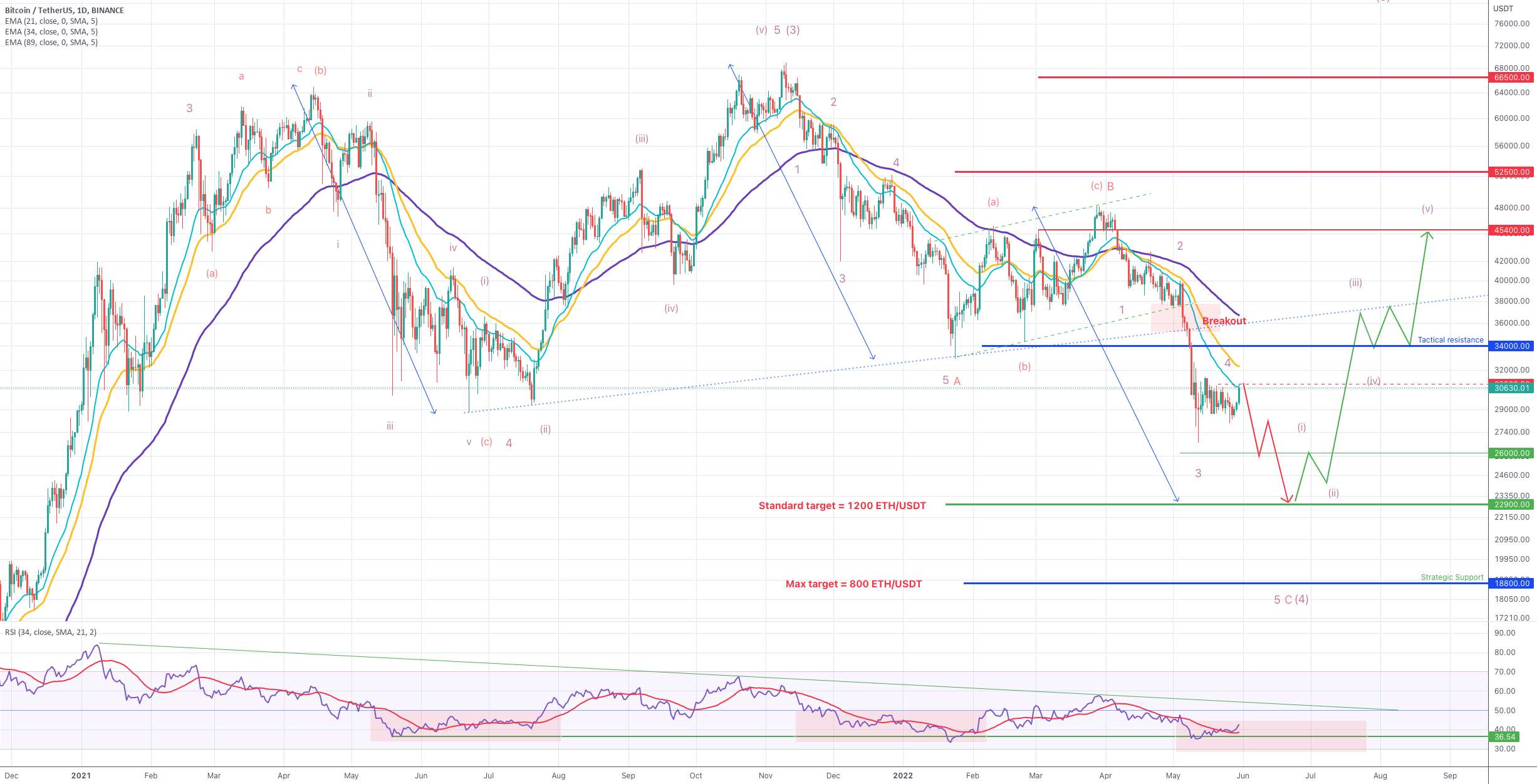
Task: Click the 17210.00 price axis tick
Action: point(1511,617)
